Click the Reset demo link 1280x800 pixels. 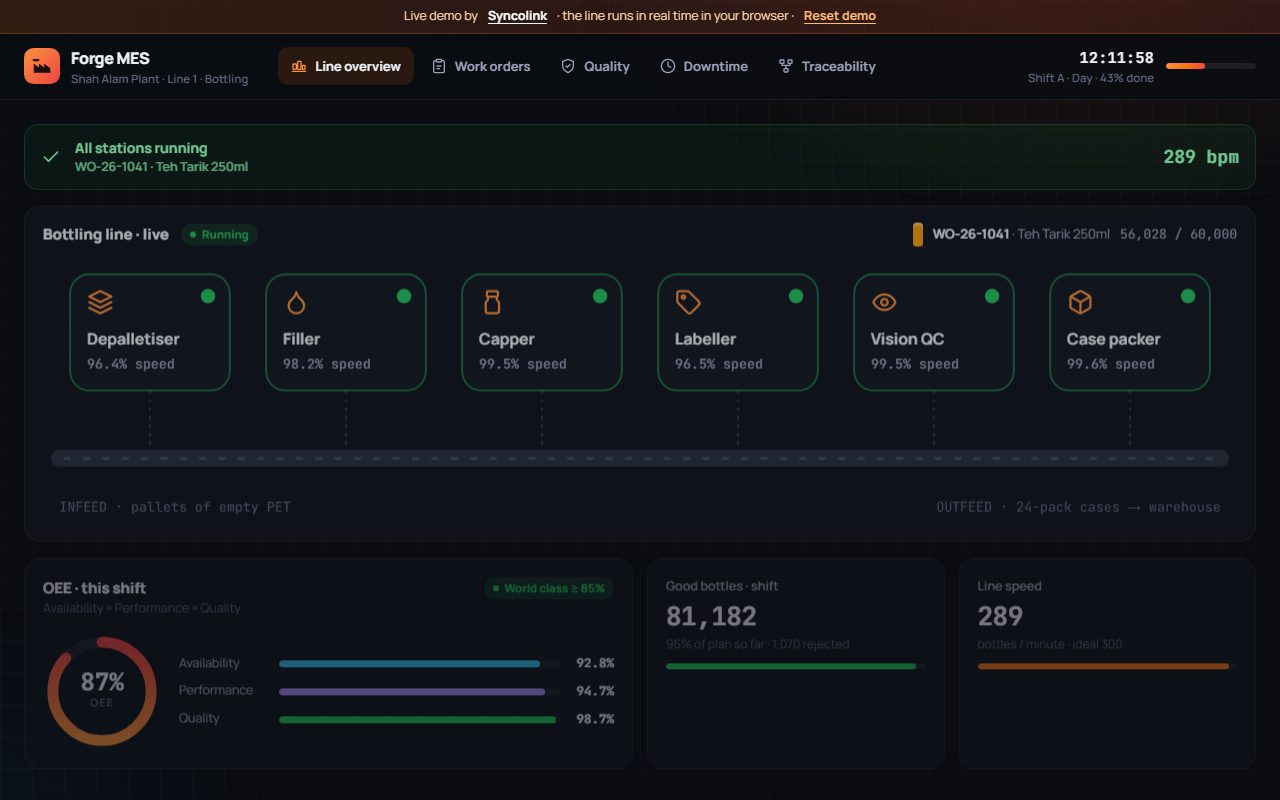pos(840,16)
